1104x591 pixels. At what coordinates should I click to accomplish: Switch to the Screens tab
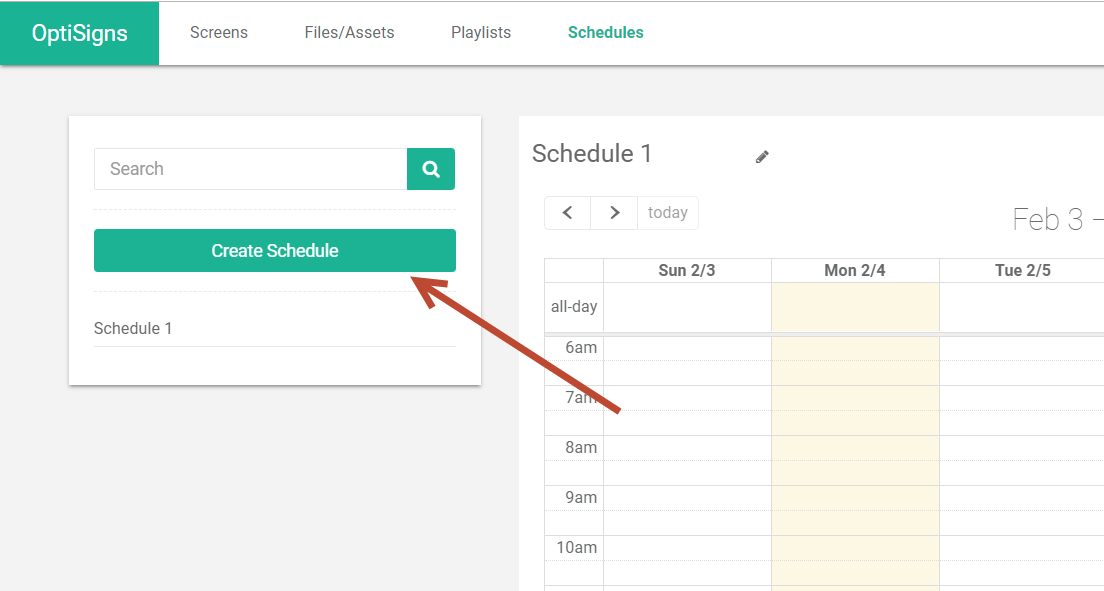click(218, 32)
